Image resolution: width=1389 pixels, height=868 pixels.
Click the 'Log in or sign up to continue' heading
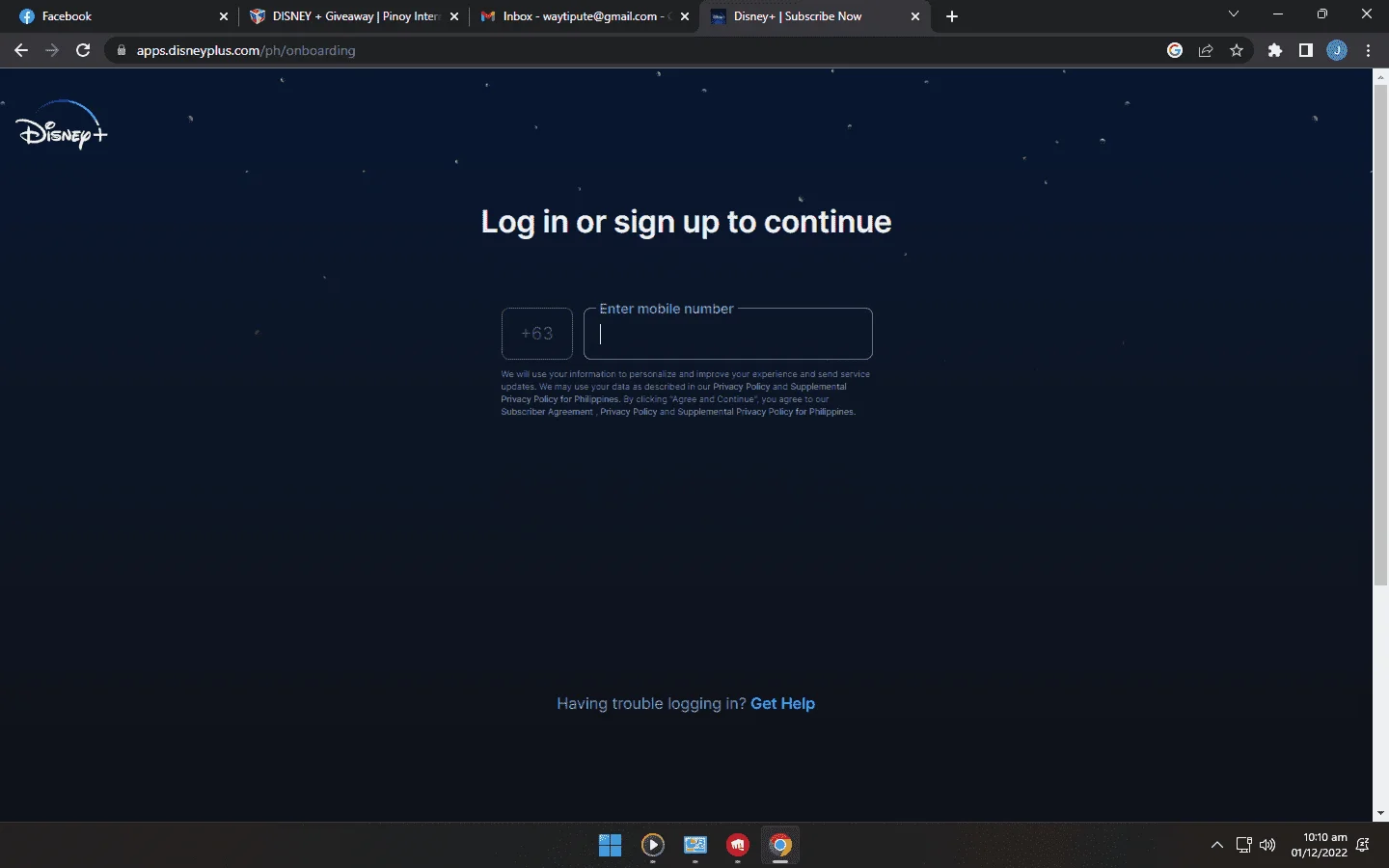[x=686, y=222]
